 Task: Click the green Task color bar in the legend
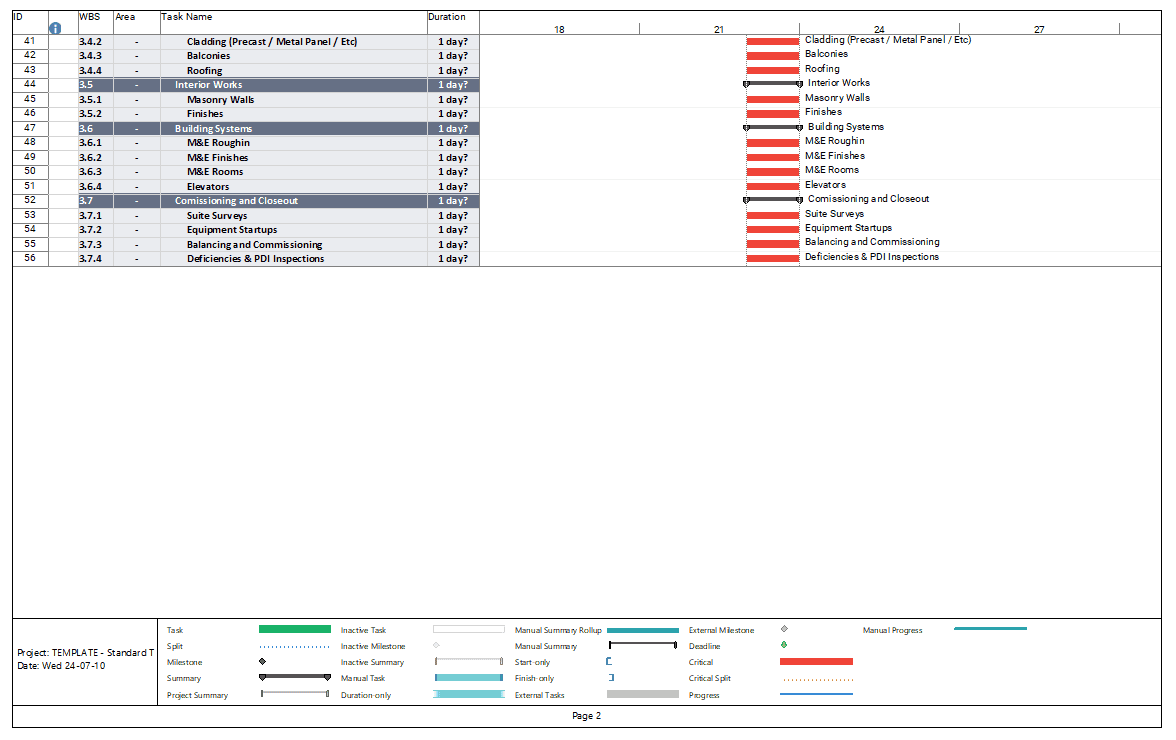(295, 630)
